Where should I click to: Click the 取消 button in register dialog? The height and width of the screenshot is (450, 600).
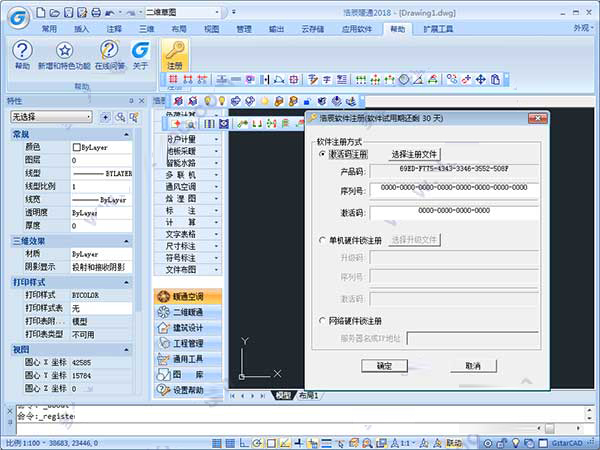[x=473, y=366]
